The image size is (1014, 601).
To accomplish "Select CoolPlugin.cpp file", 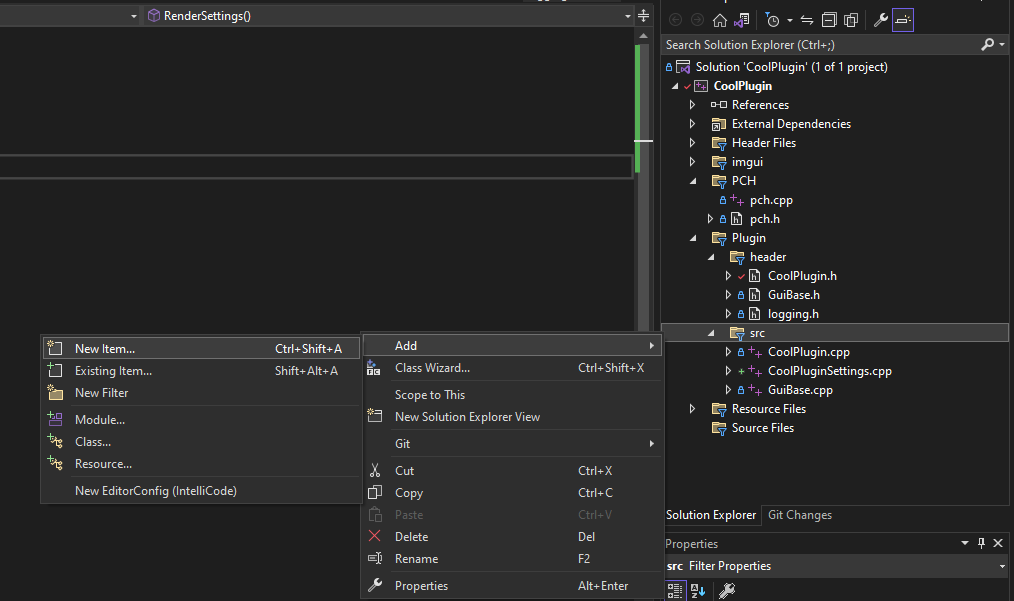I will [808, 352].
